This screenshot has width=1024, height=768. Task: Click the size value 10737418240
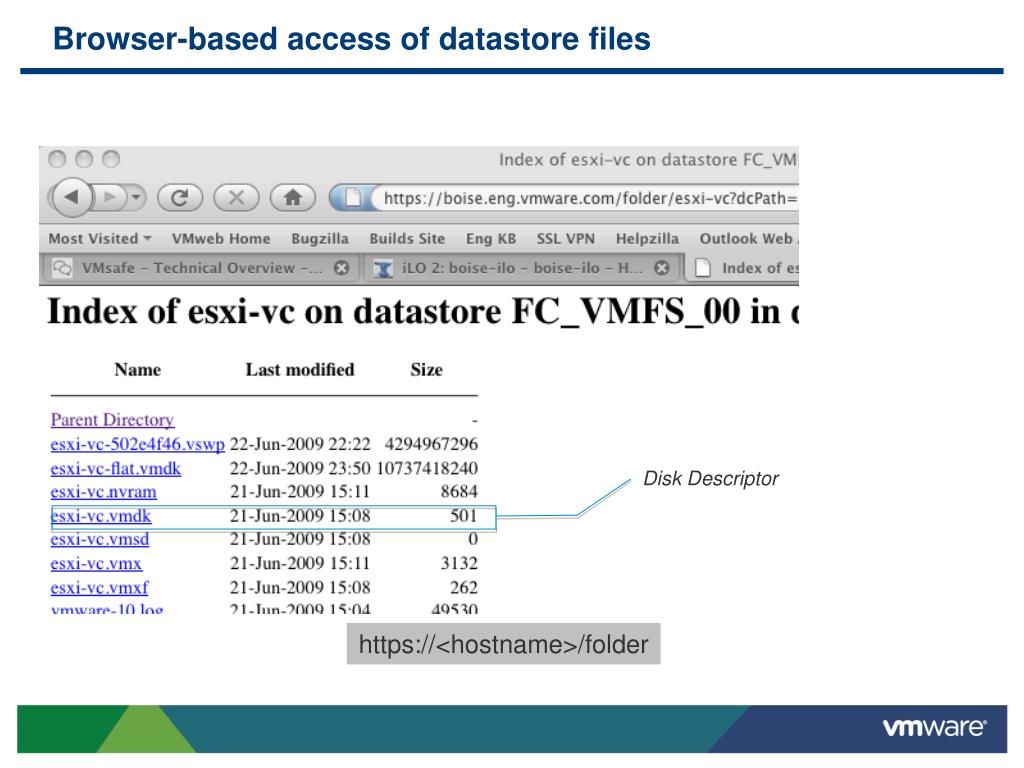427,468
